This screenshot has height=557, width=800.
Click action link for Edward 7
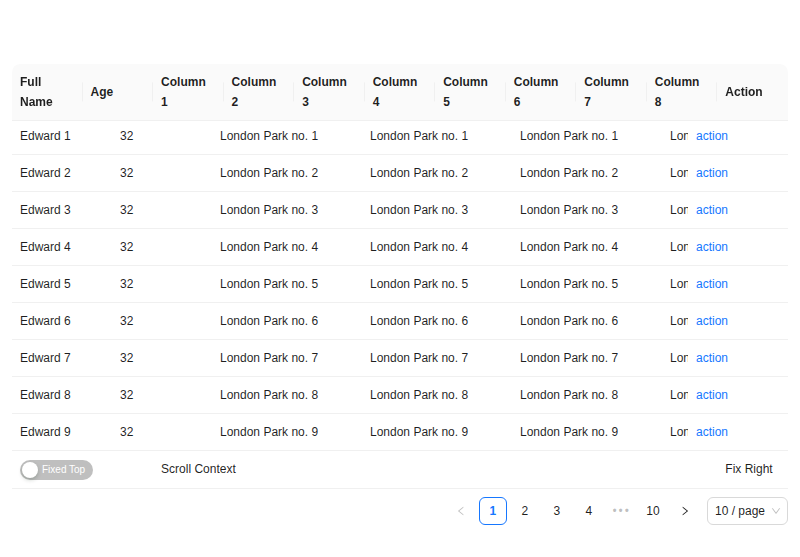tap(712, 358)
